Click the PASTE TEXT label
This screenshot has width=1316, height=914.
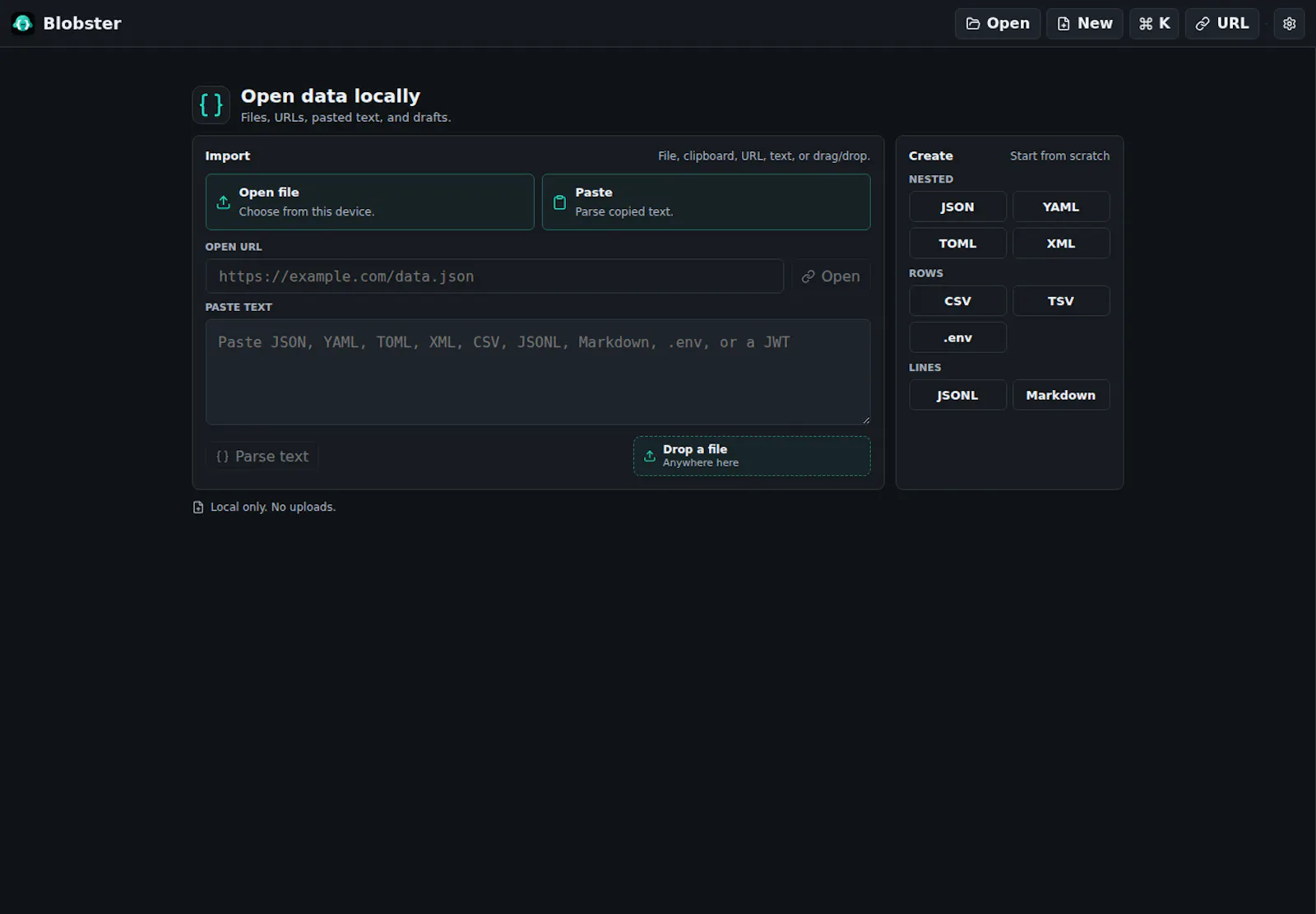click(x=239, y=307)
